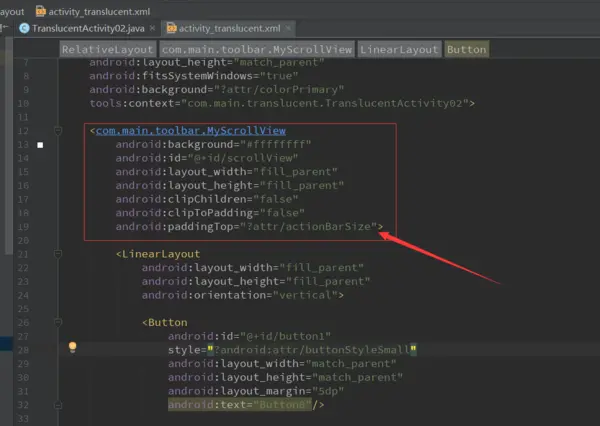The image size is (600, 426).
Task: Click the XML file icon on activity_translucent tab
Action: [x=172, y=28]
